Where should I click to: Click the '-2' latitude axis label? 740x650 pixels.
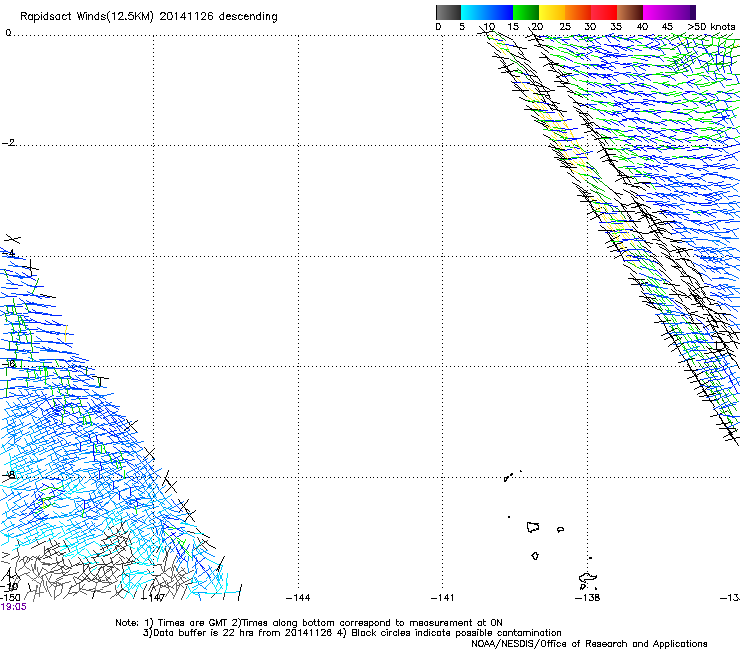[8, 143]
